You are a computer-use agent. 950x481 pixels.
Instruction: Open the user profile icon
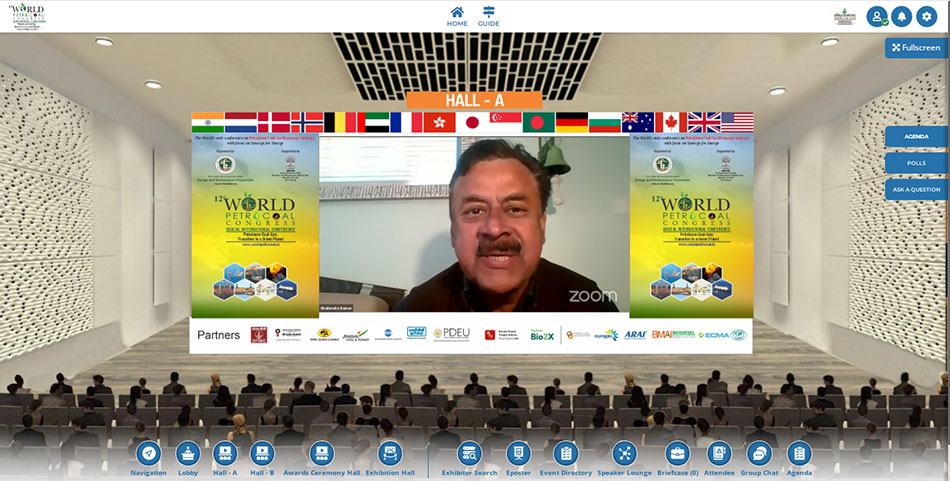[877, 16]
